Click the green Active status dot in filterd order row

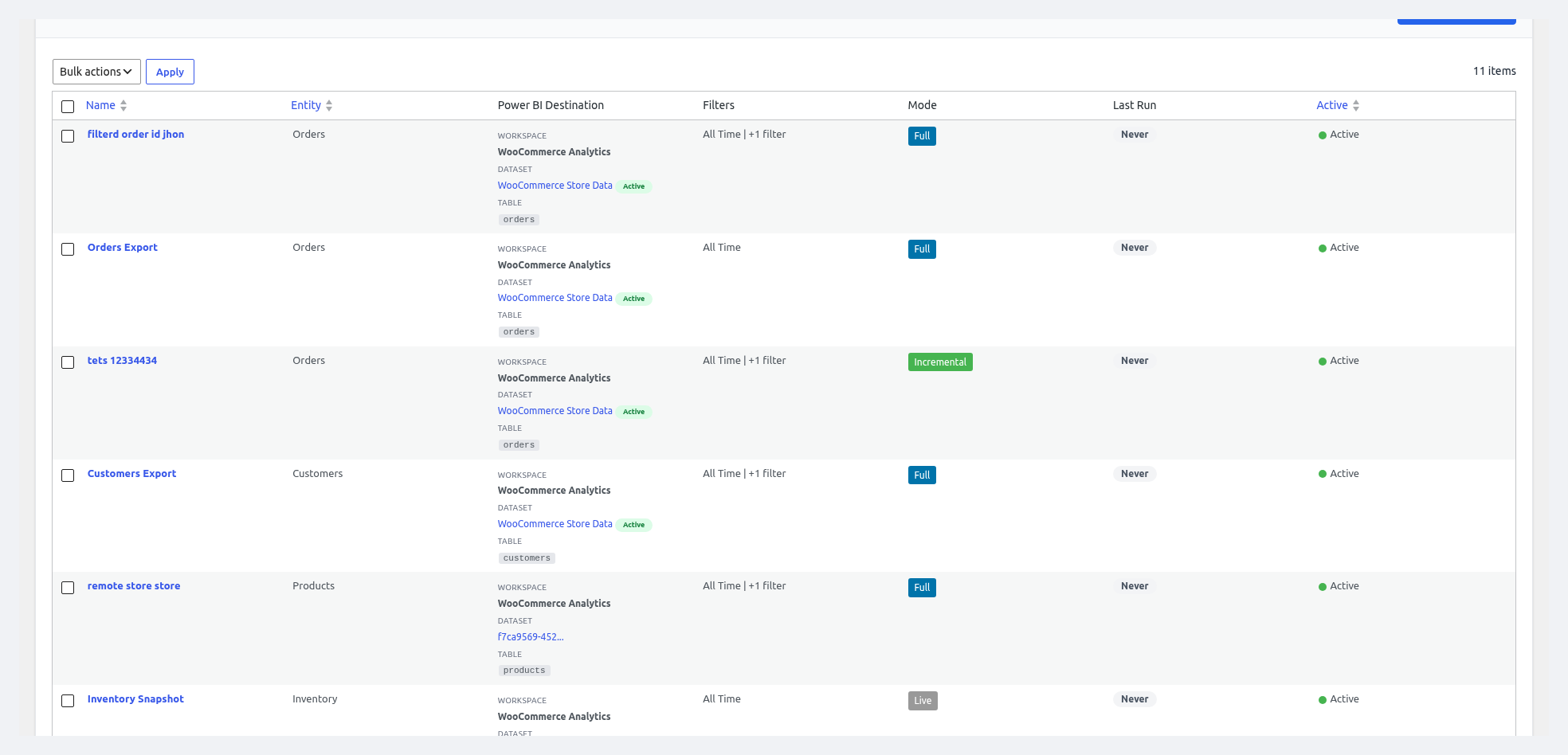(x=1323, y=135)
